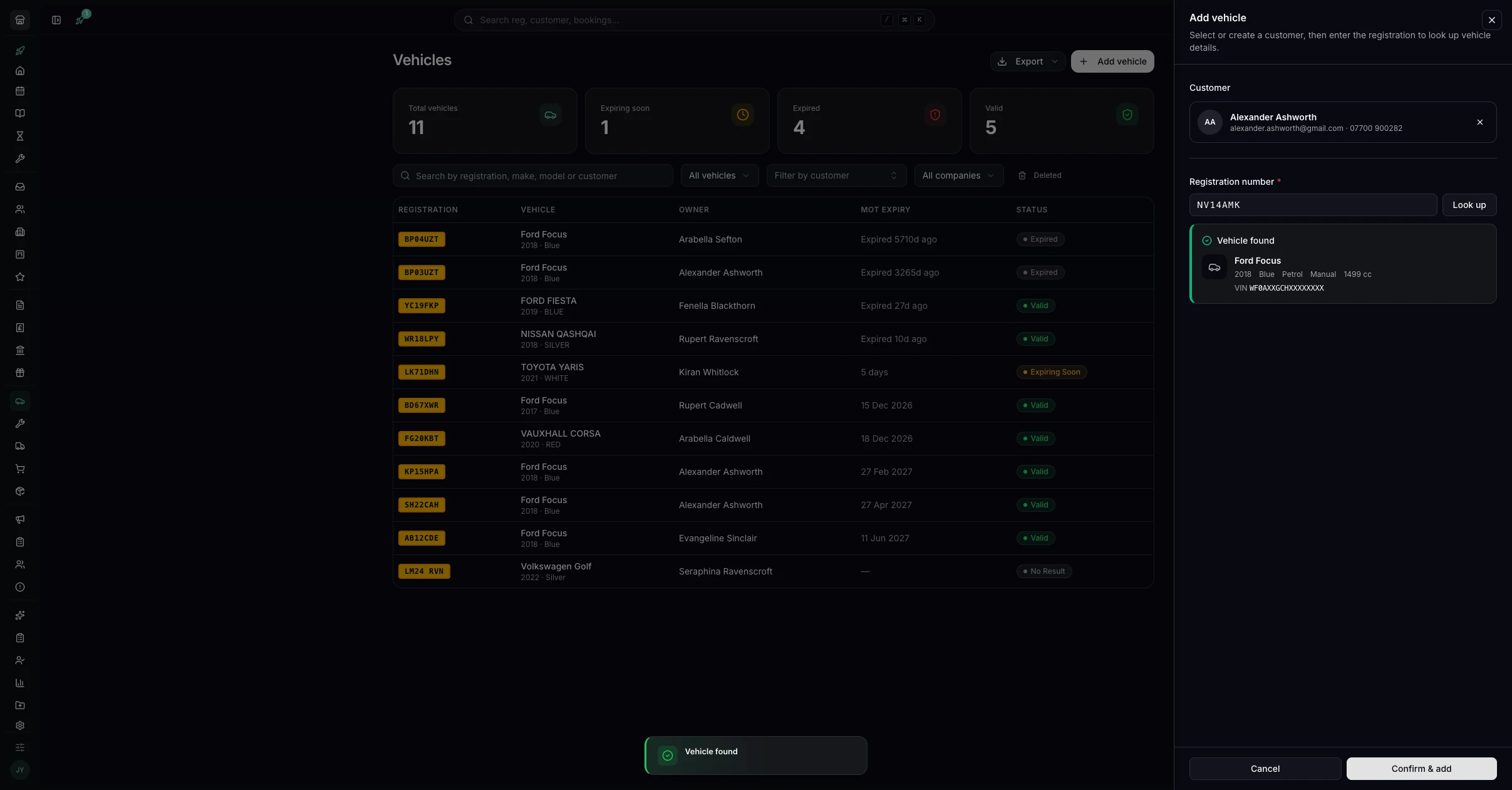Click Cancel in Add vehicle panel
1512x790 pixels.
pos(1265,769)
